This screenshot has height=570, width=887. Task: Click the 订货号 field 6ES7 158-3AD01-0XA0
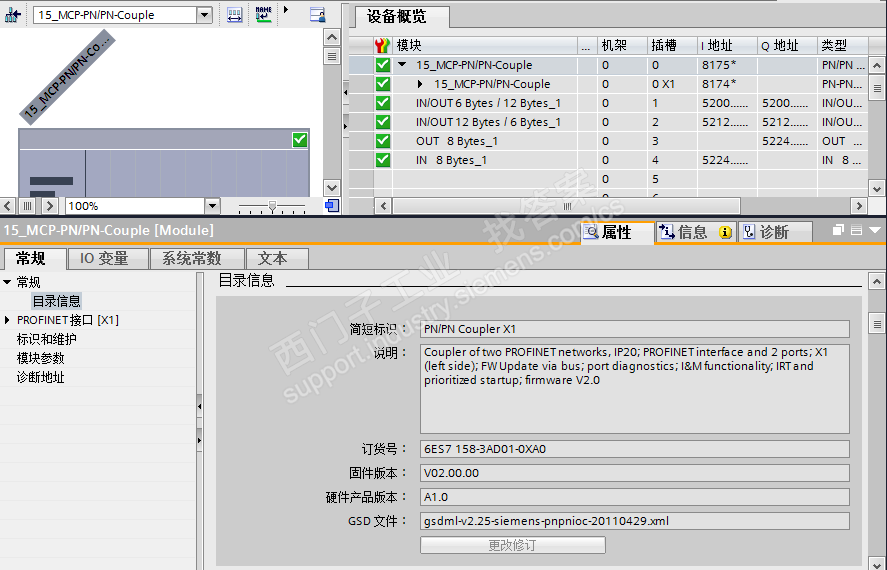[635, 449]
